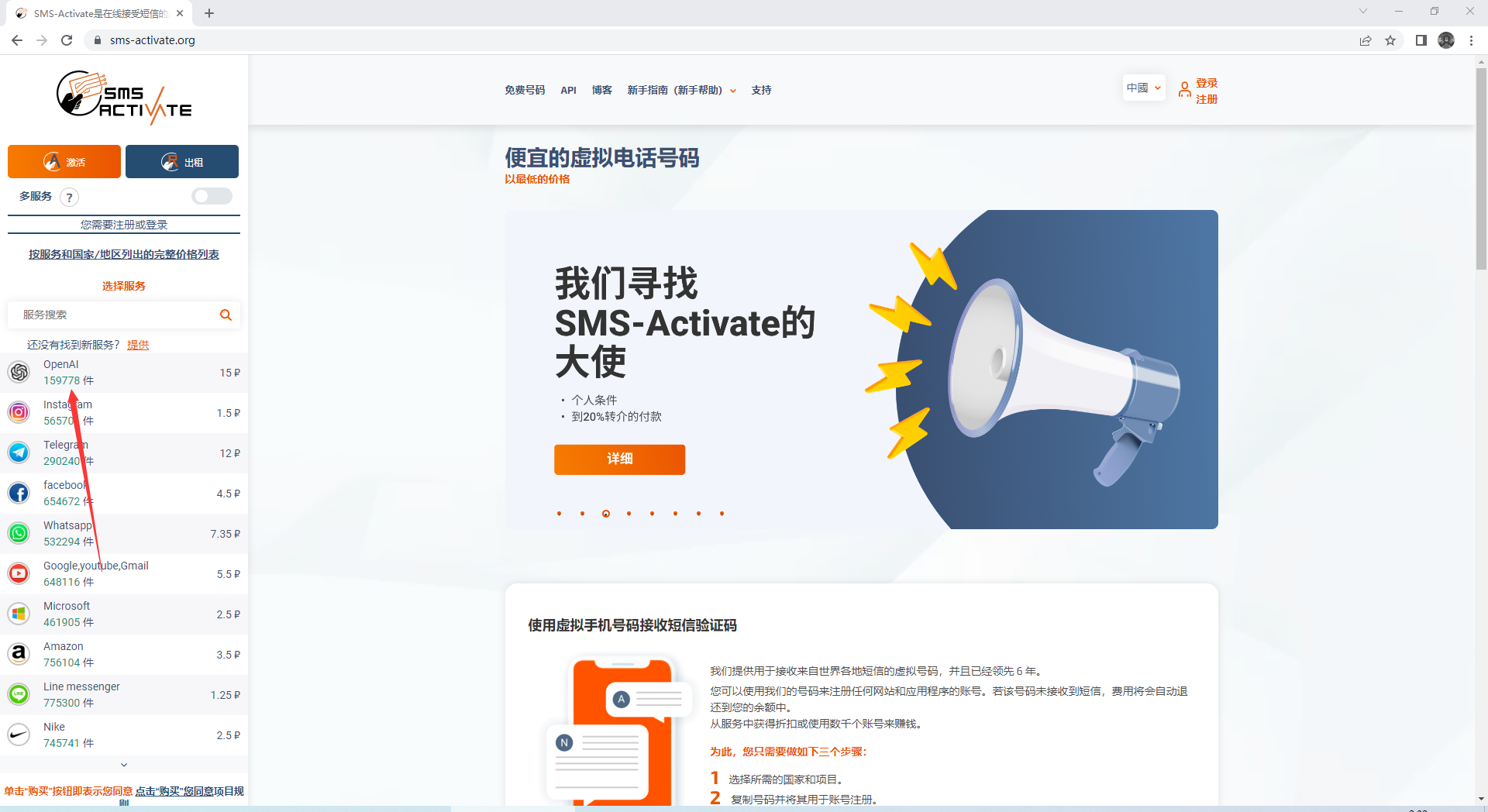Select the Microsoft service icon
The height and width of the screenshot is (812, 1488).
19,614
